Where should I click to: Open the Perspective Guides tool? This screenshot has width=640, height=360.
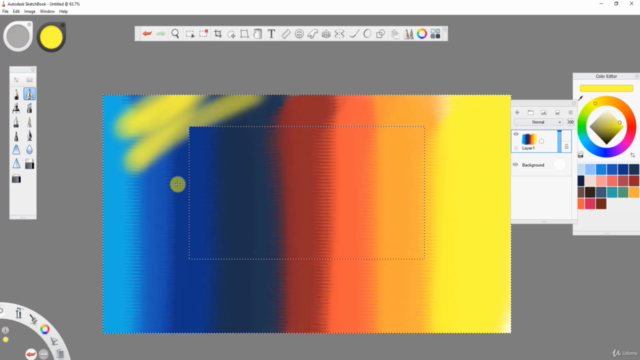[326, 34]
